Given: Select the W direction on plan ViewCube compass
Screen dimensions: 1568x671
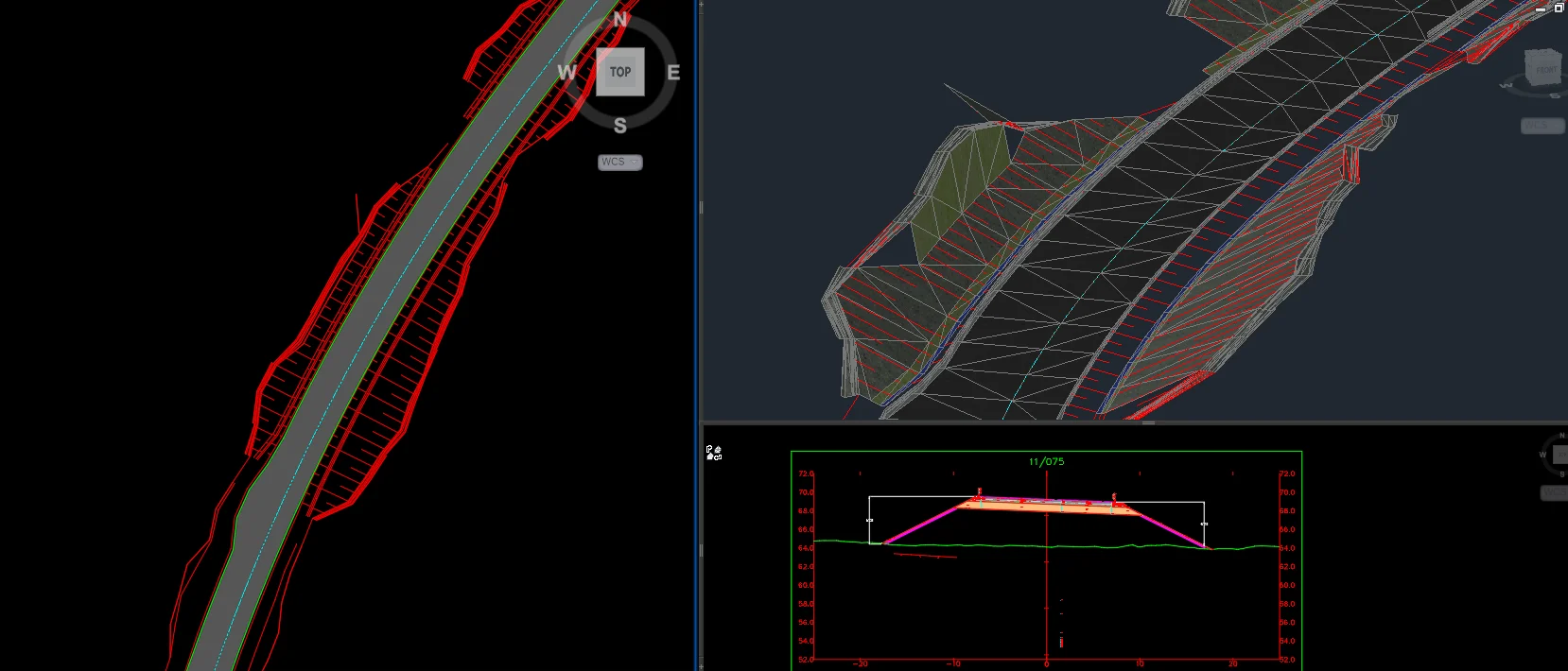Looking at the screenshot, I should (x=566, y=72).
